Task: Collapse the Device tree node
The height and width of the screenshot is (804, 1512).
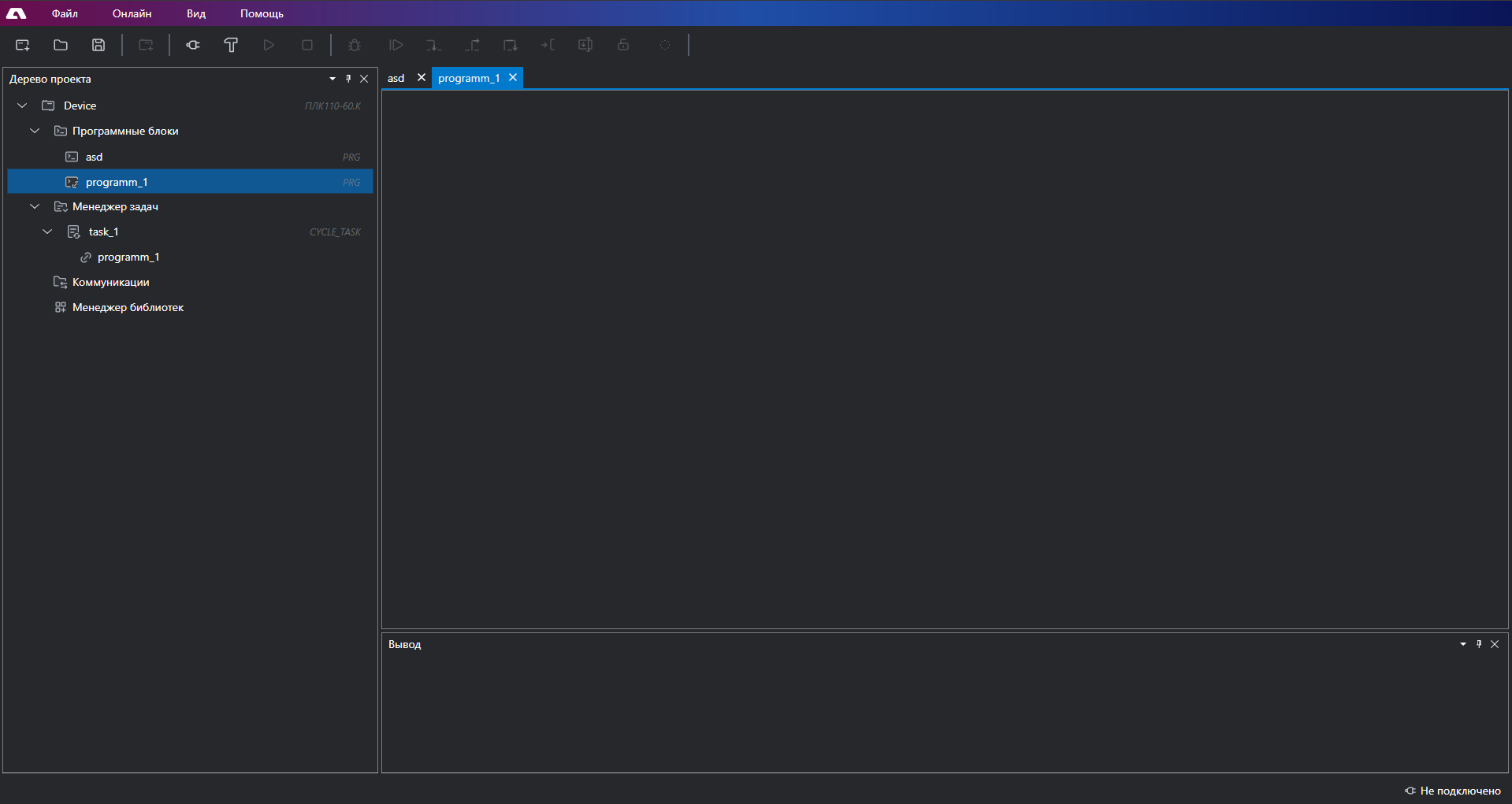Action: pyautogui.click(x=22, y=106)
